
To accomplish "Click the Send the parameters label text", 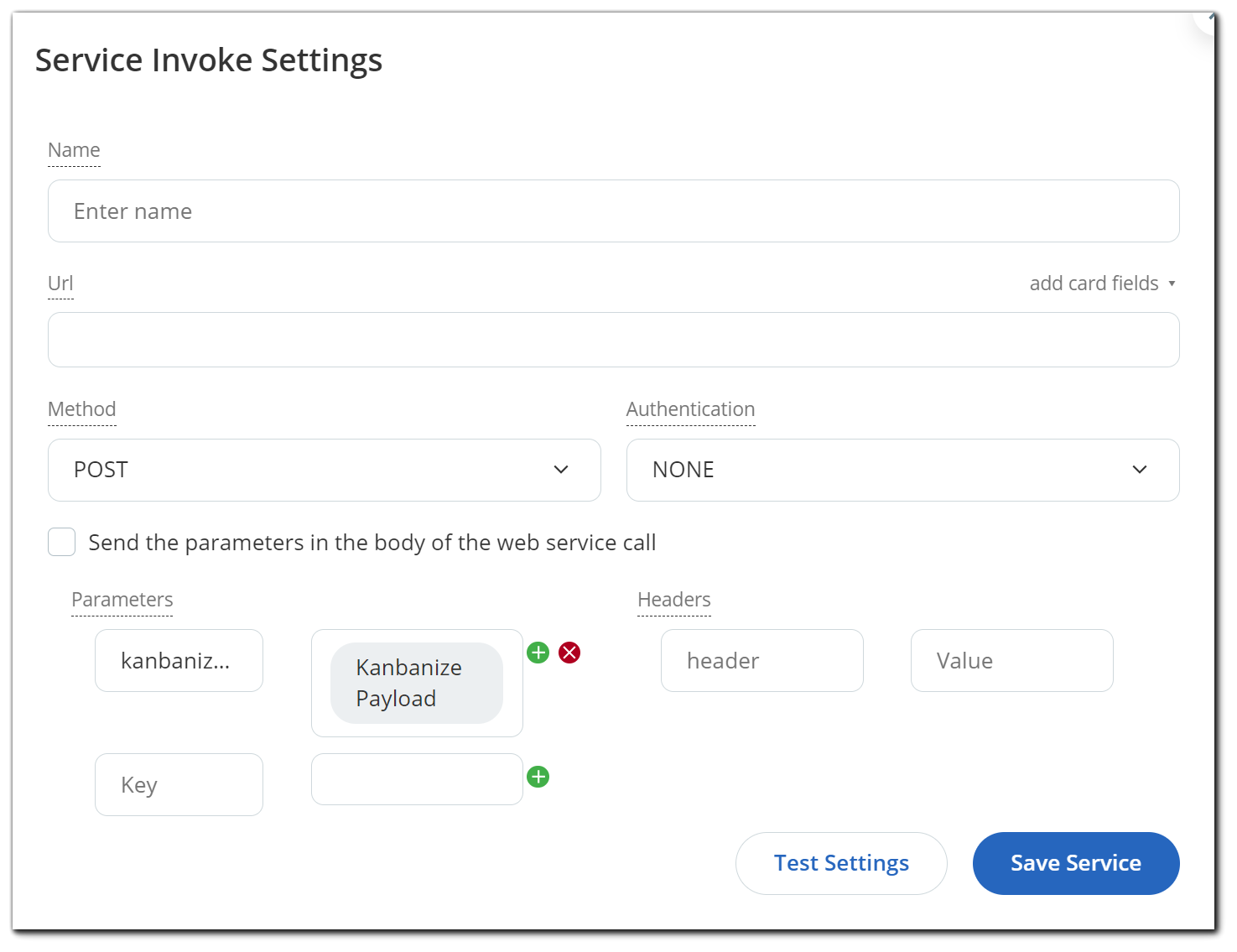I will (x=372, y=543).
